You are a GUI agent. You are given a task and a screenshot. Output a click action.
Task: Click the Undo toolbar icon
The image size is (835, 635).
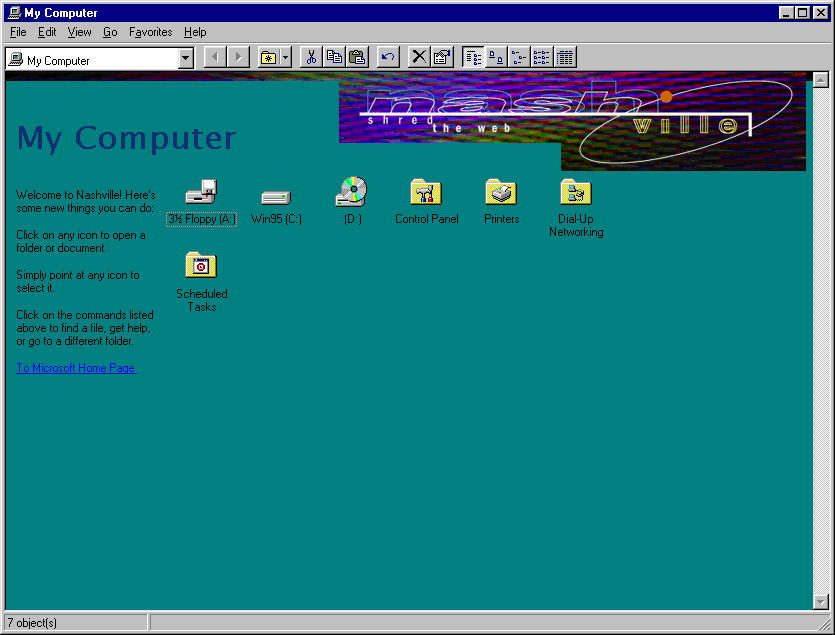pos(388,57)
